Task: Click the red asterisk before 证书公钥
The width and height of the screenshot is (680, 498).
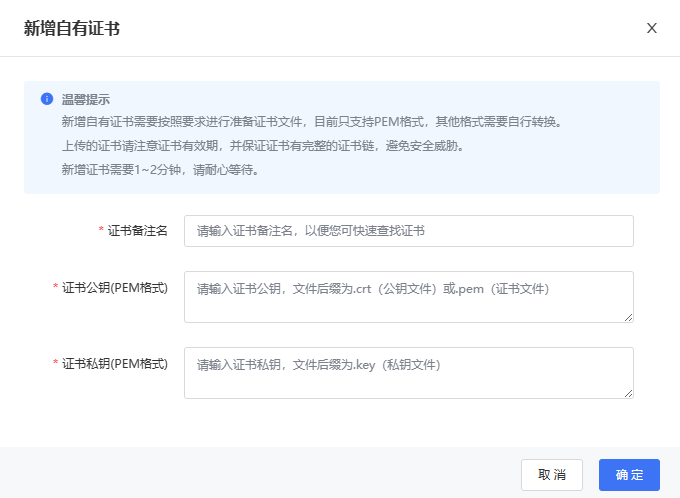Action: point(56,288)
